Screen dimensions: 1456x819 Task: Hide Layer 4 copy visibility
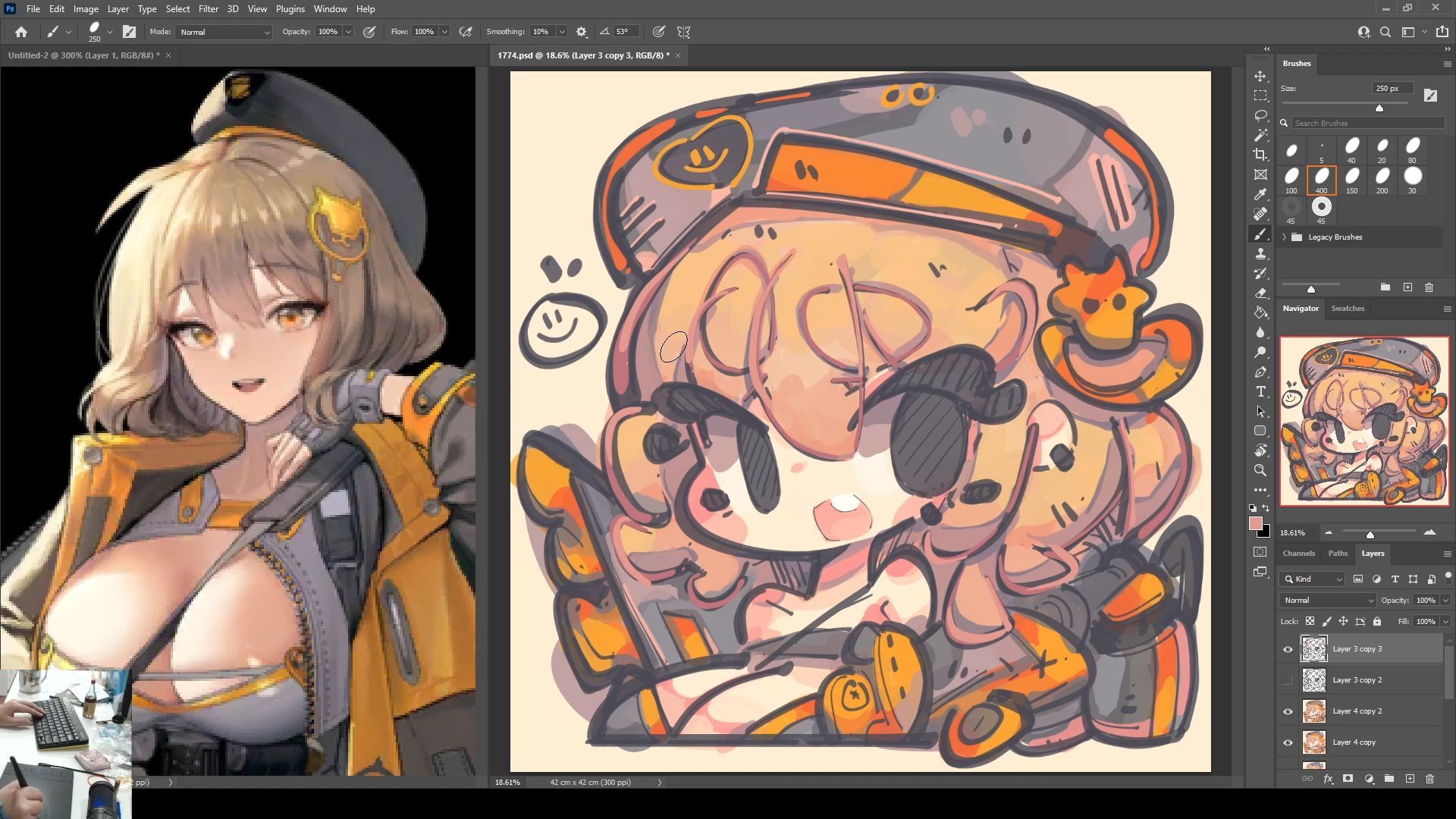point(1288,742)
